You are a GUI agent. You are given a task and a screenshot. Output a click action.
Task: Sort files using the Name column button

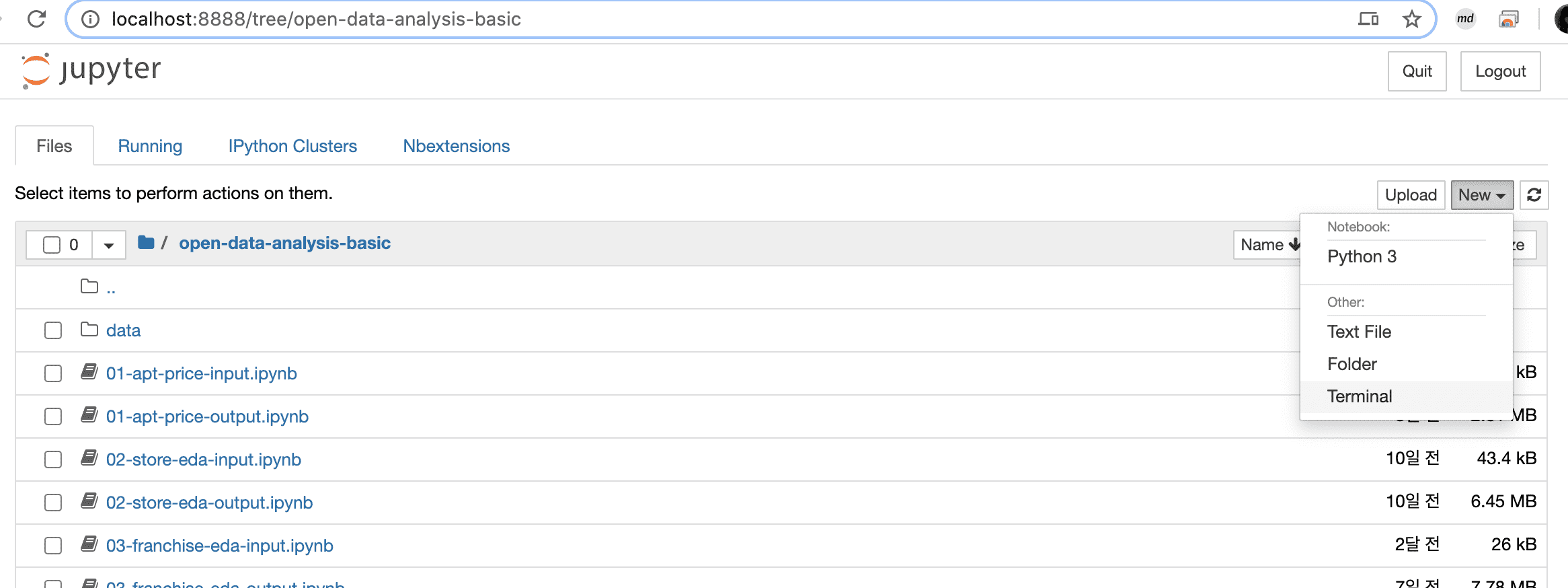[1269, 245]
